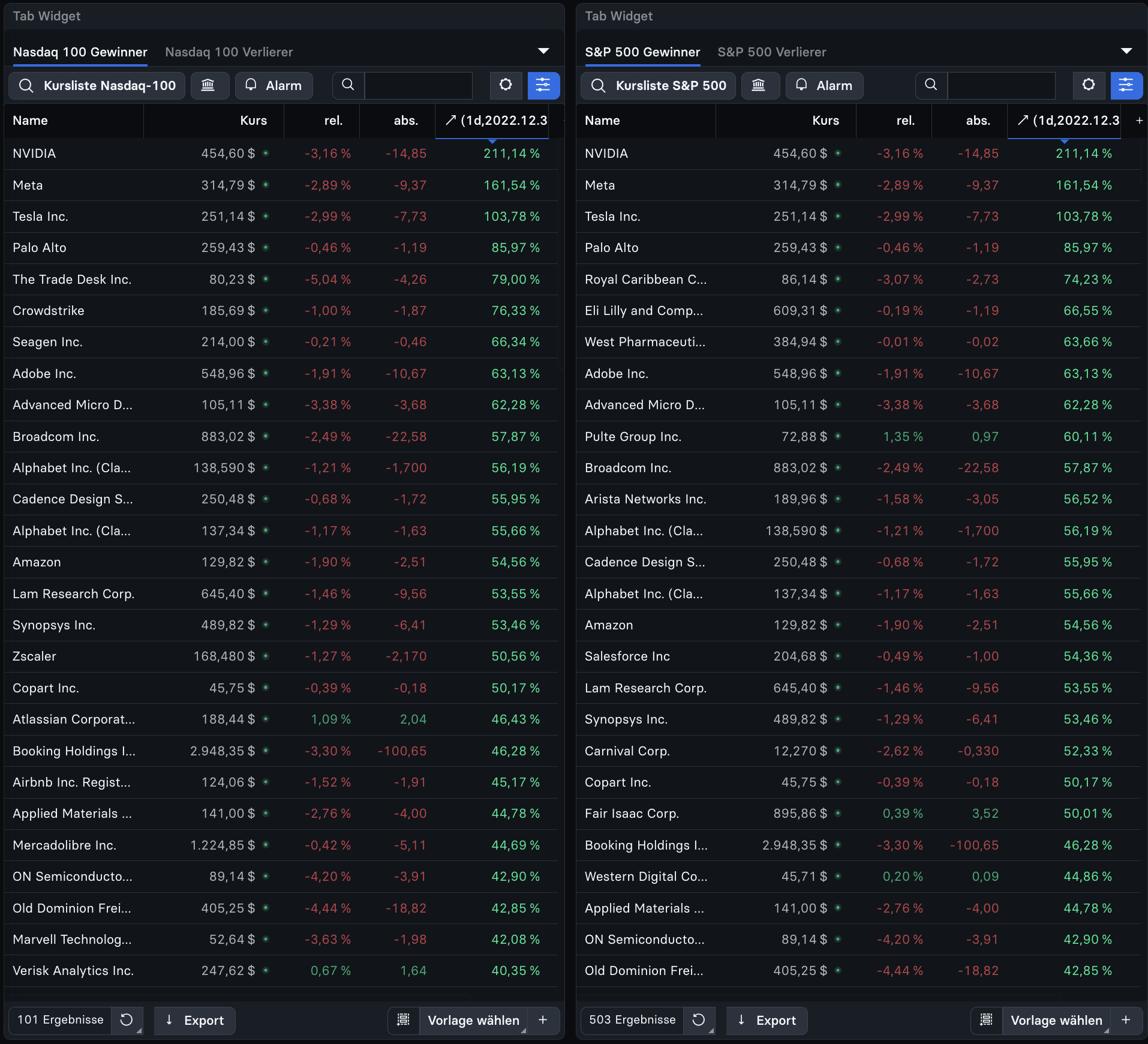Open Alarm in Nasdaq widget
Image resolution: width=1148 pixels, height=1044 pixels.
(274, 86)
